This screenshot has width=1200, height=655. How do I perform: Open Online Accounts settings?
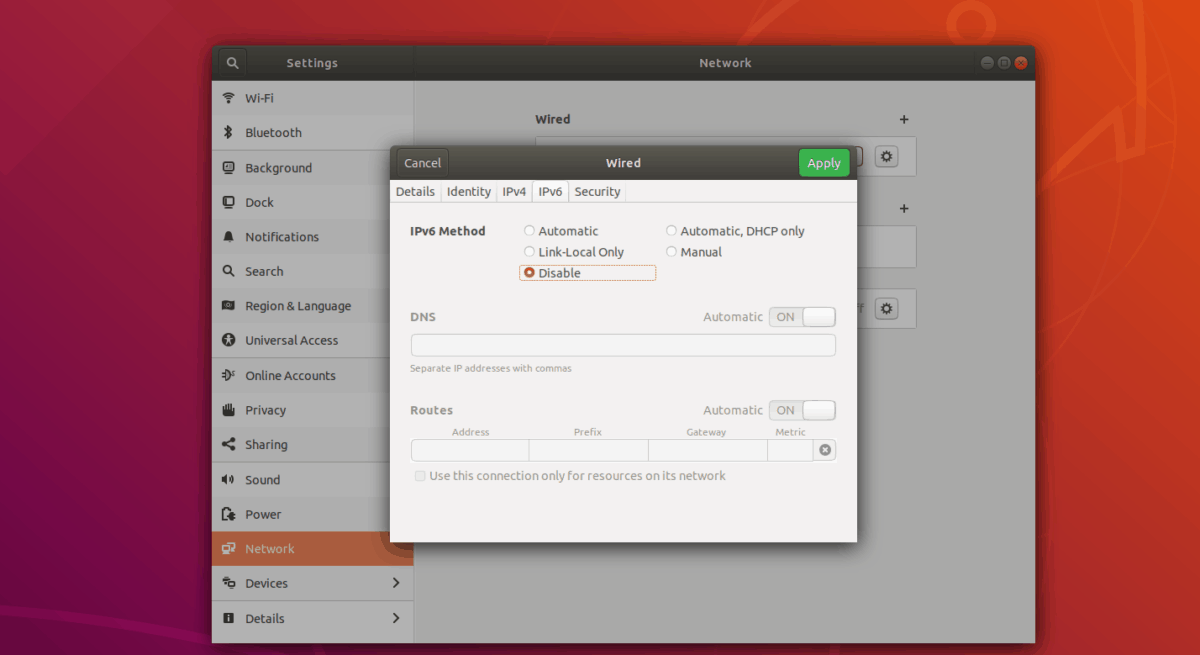pyautogui.click(x=289, y=375)
